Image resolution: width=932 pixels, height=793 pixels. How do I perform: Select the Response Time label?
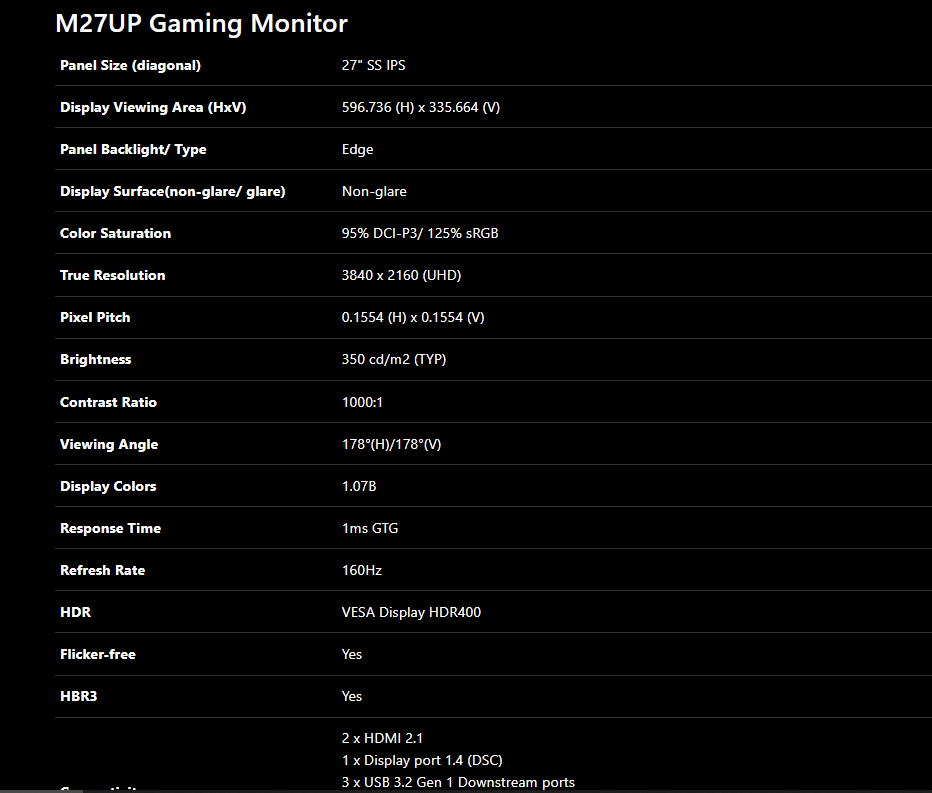tap(111, 528)
